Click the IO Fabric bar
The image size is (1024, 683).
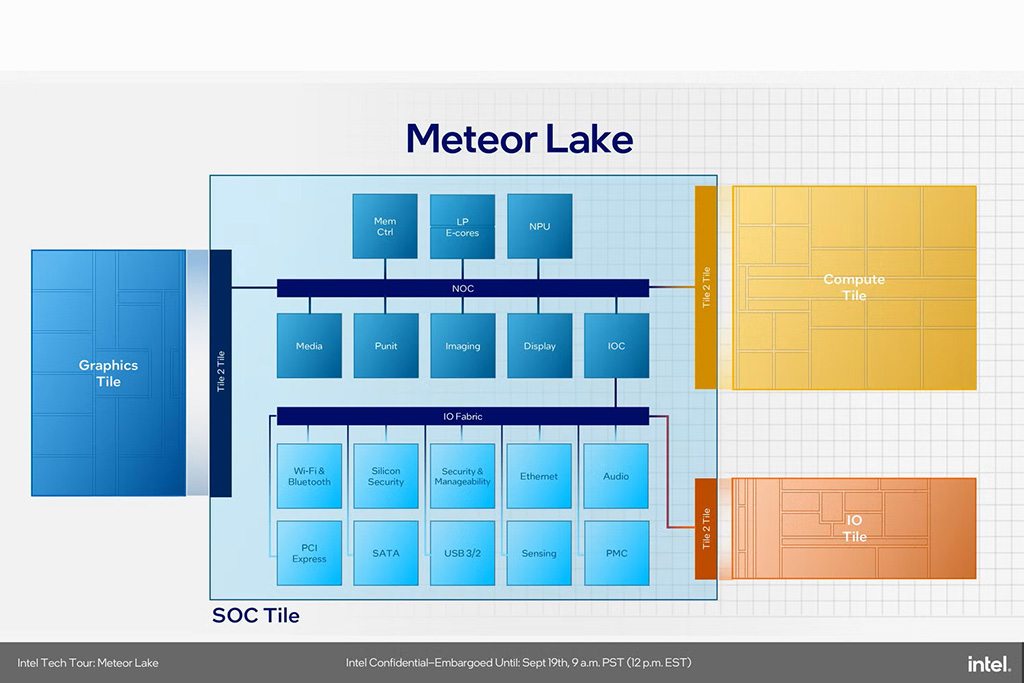pyautogui.click(x=462, y=416)
